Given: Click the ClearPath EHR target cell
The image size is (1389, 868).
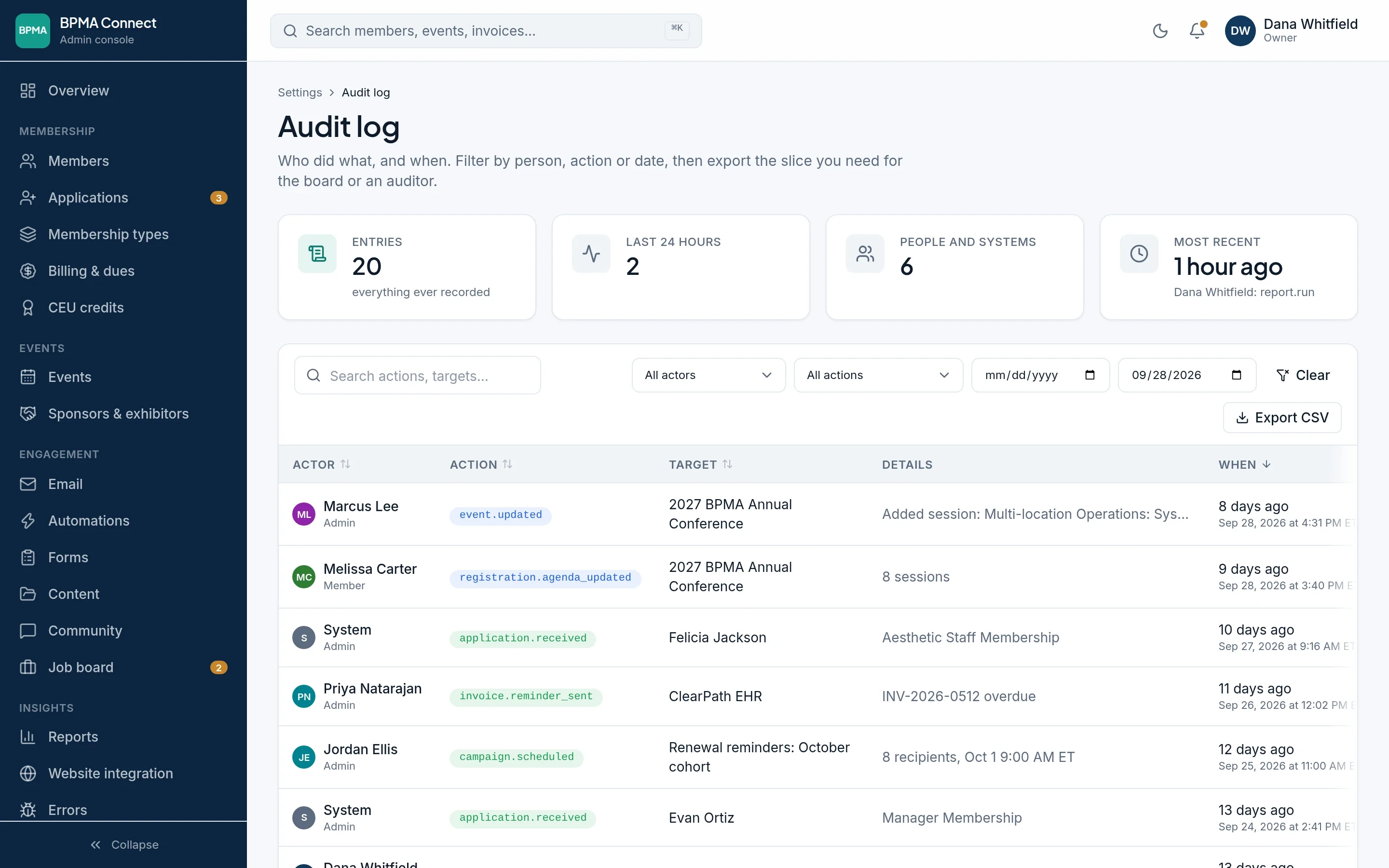Looking at the screenshot, I should point(715,696).
